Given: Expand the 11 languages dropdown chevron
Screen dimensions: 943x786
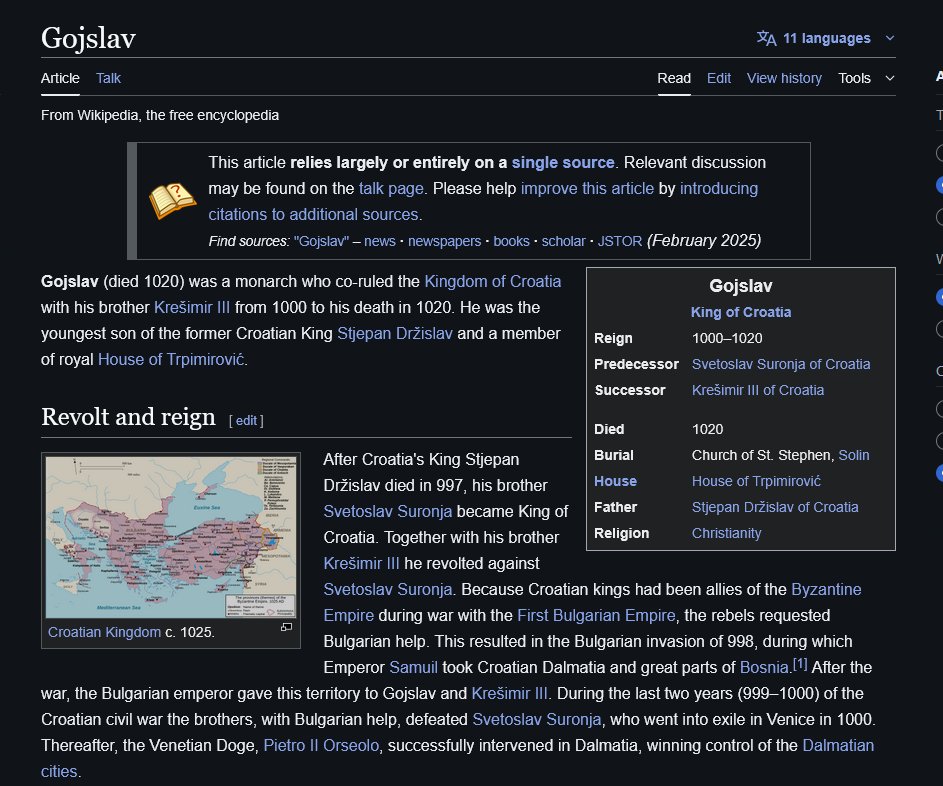Looking at the screenshot, I should pos(887,38).
